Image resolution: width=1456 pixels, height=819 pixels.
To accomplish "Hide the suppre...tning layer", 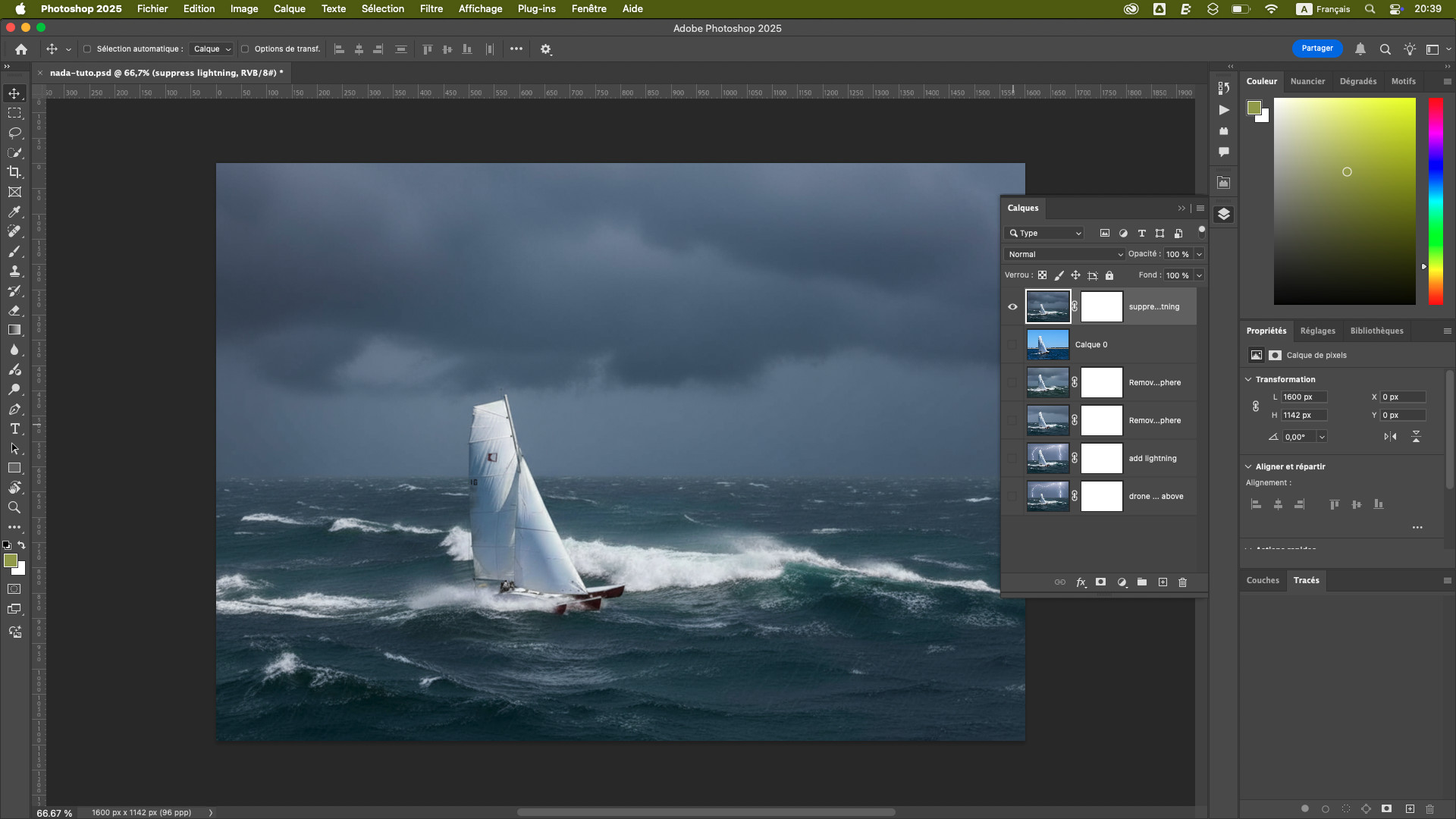I will pos(1012,307).
